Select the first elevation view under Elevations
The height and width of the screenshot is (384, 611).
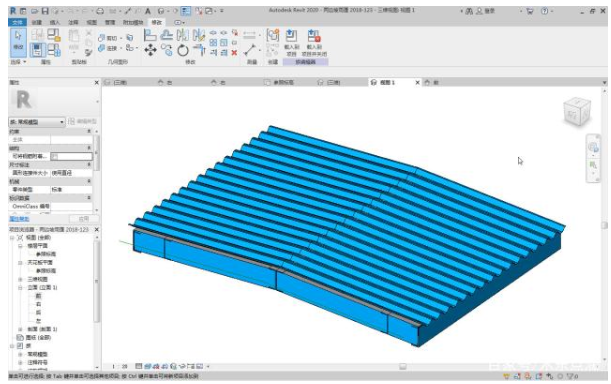tap(38, 296)
